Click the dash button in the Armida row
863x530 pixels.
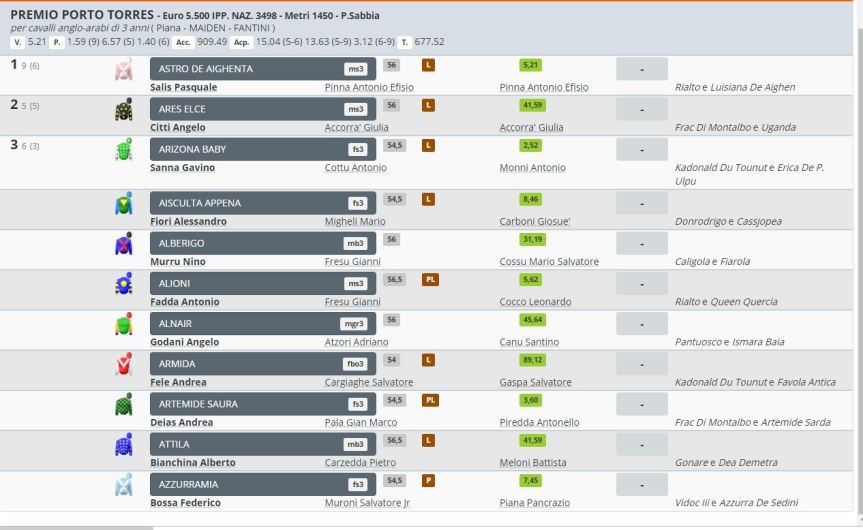click(641, 364)
